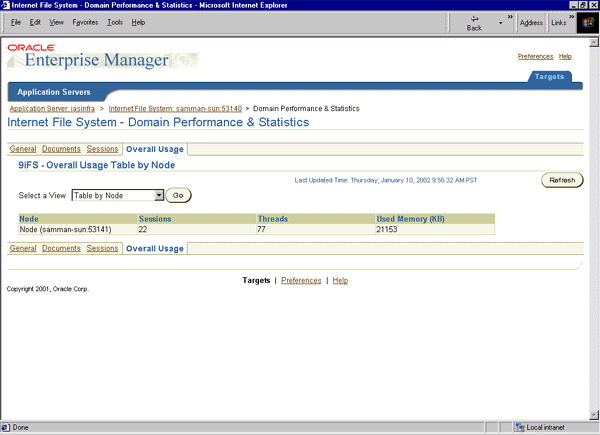This screenshot has width=600, height=435.
Task: Click the Done status page icon
Action: [6, 427]
